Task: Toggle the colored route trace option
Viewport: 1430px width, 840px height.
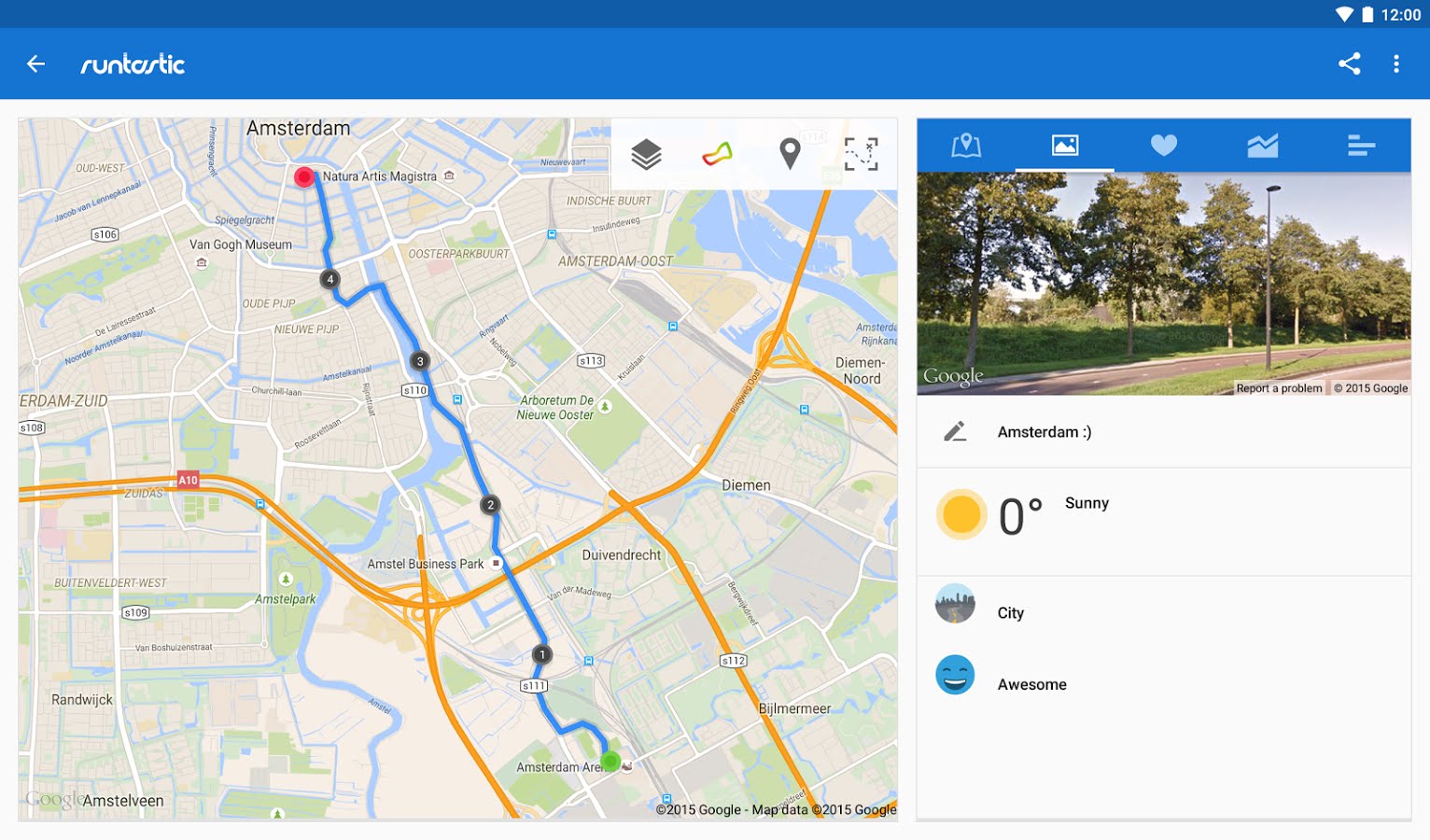Action: pyautogui.click(x=718, y=153)
